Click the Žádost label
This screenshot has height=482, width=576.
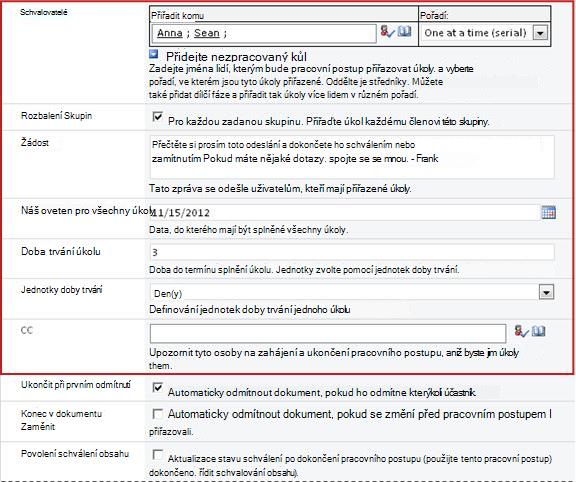coord(35,143)
